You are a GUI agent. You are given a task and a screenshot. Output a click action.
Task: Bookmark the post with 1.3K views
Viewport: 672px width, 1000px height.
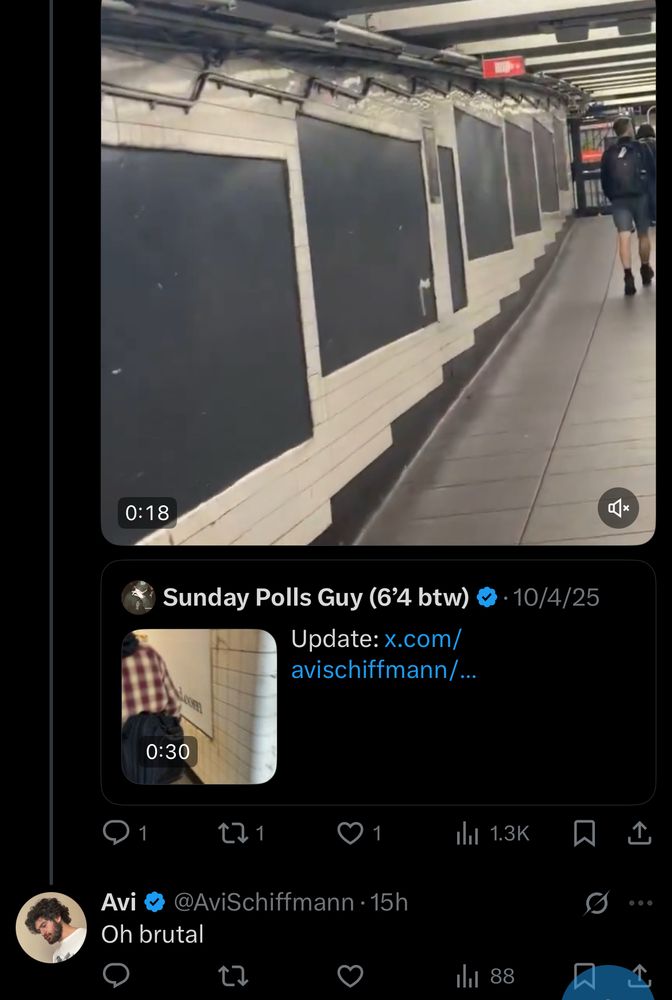click(585, 832)
